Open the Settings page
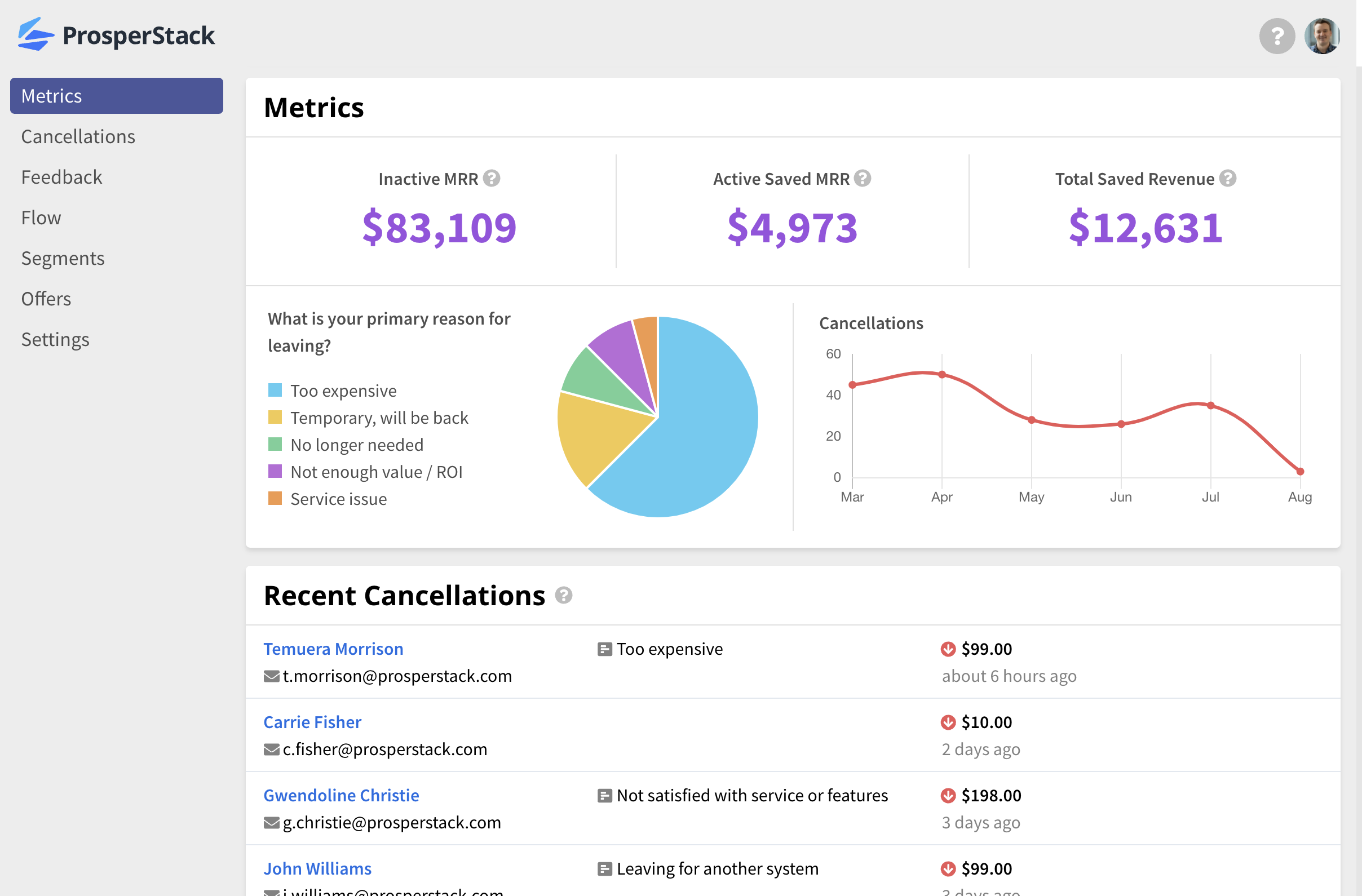Viewport: 1362px width, 896px height. tap(55, 339)
